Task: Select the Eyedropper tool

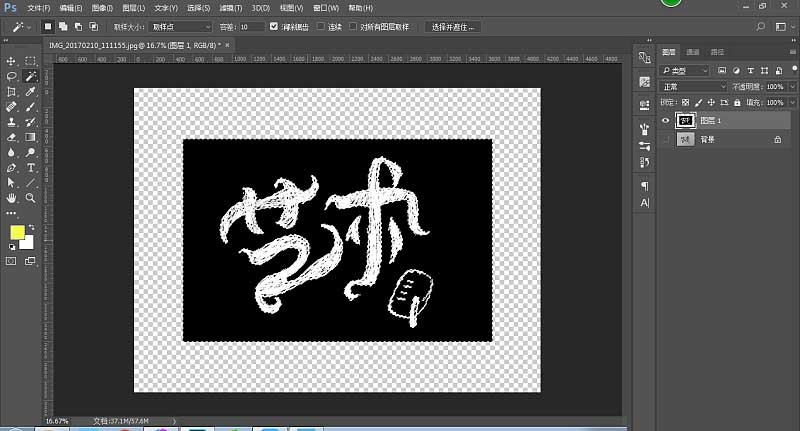Action: click(30, 92)
